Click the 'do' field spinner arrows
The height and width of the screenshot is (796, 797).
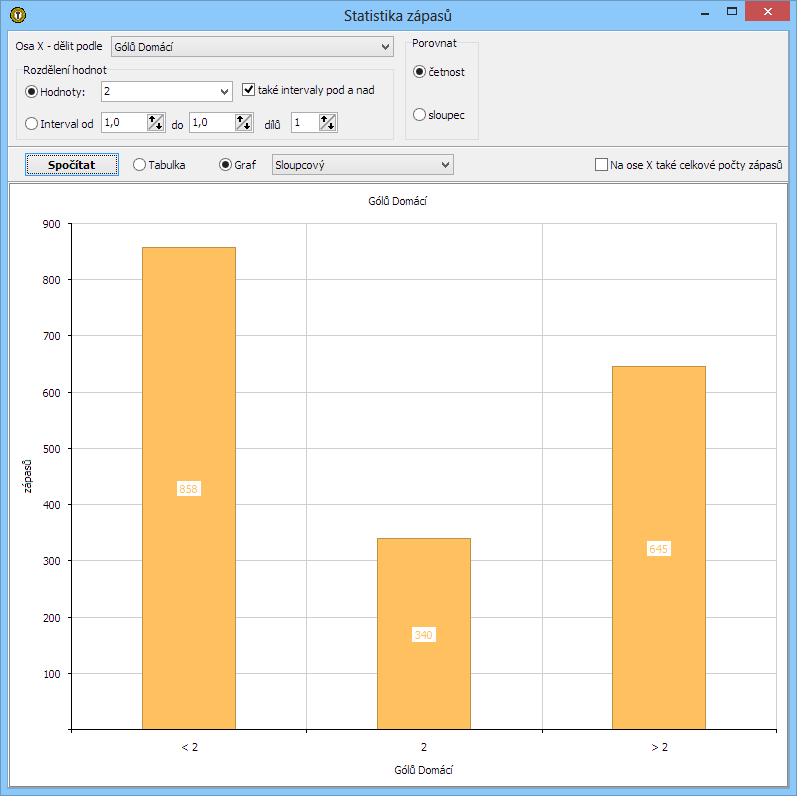click(x=243, y=123)
